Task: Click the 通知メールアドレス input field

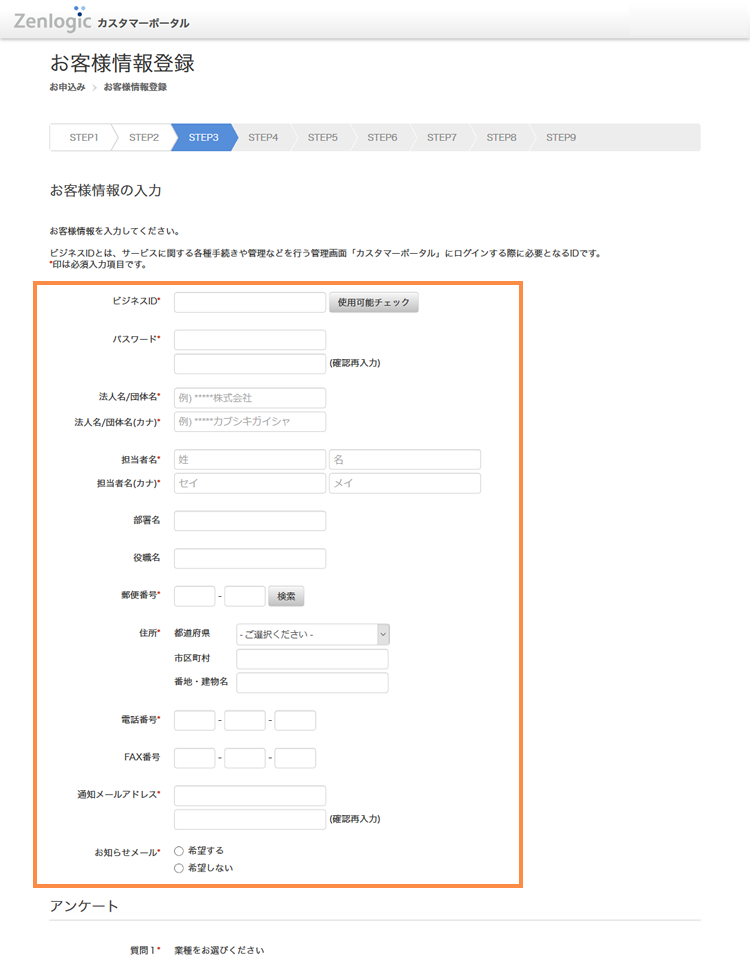Action: (250, 796)
